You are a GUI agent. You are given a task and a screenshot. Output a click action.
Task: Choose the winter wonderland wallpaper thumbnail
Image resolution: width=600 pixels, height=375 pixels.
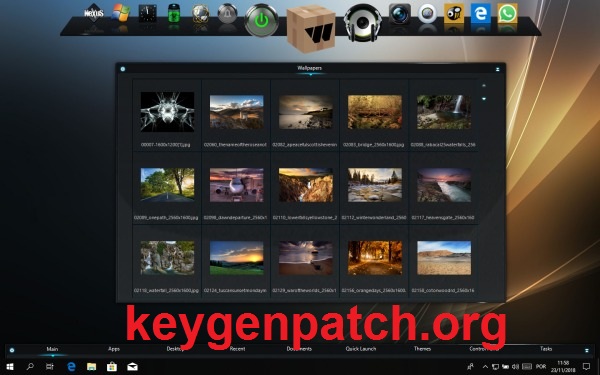[375, 185]
